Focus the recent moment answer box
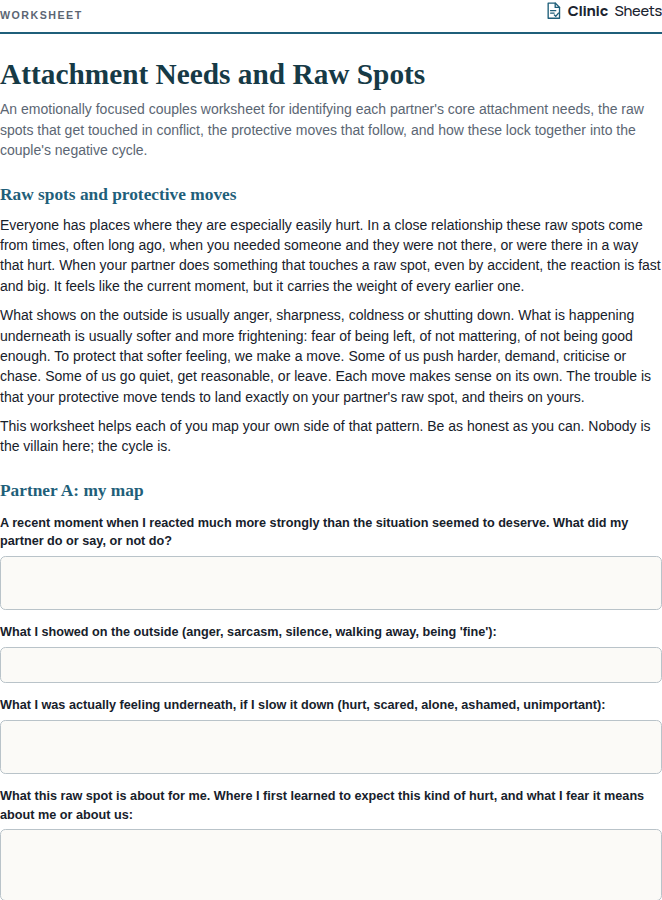 (x=331, y=583)
